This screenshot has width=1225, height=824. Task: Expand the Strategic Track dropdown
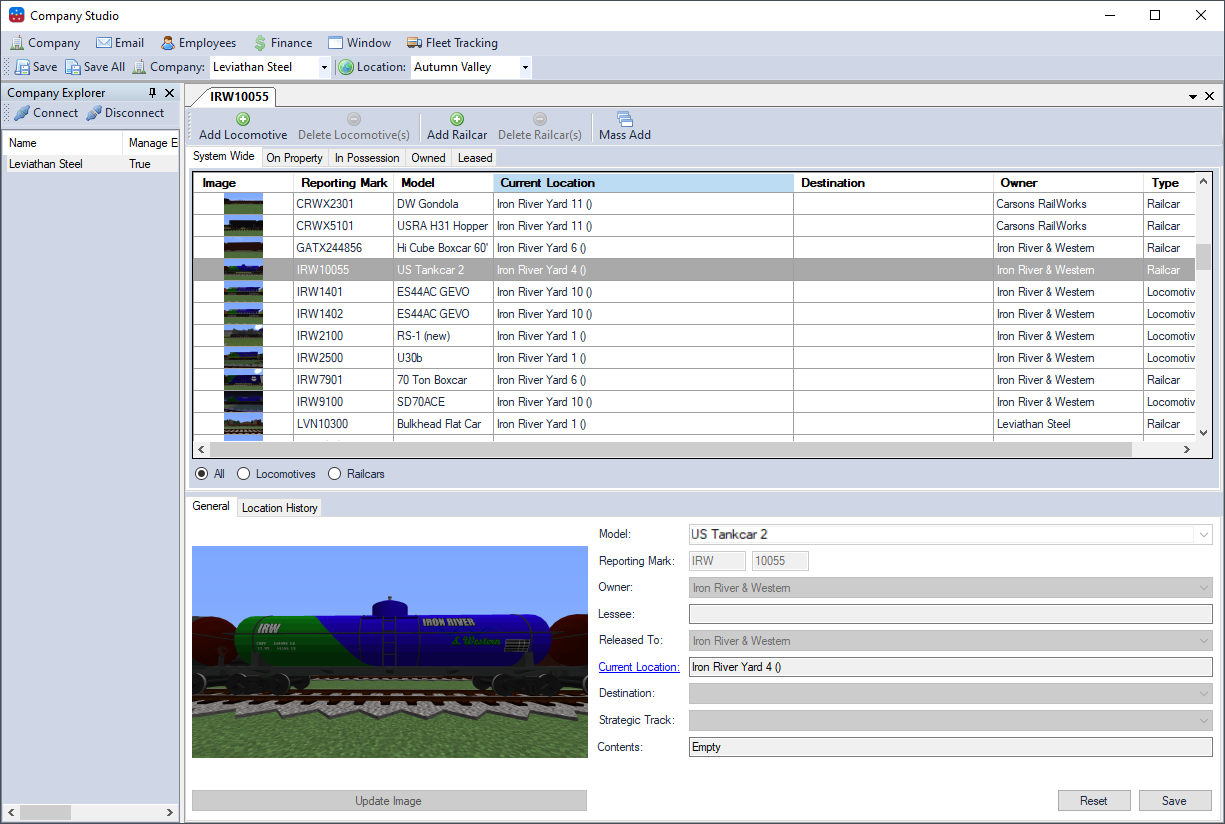click(1203, 720)
